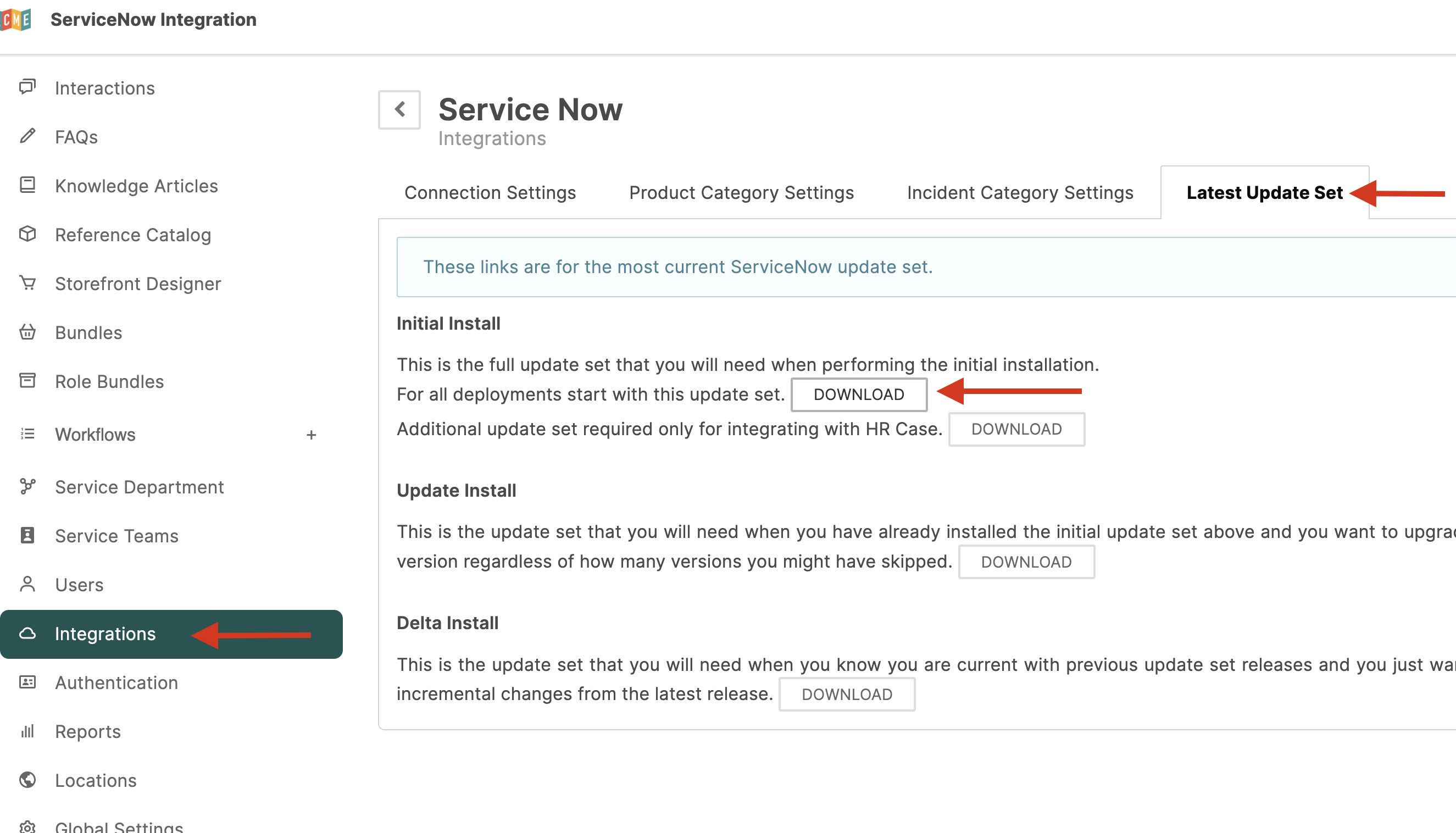Select the Users person icon
1456x833 pixels.
point(27,584)
